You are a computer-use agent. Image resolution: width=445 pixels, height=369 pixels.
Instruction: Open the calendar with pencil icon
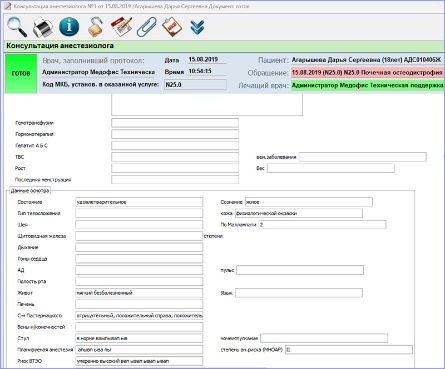121,27
